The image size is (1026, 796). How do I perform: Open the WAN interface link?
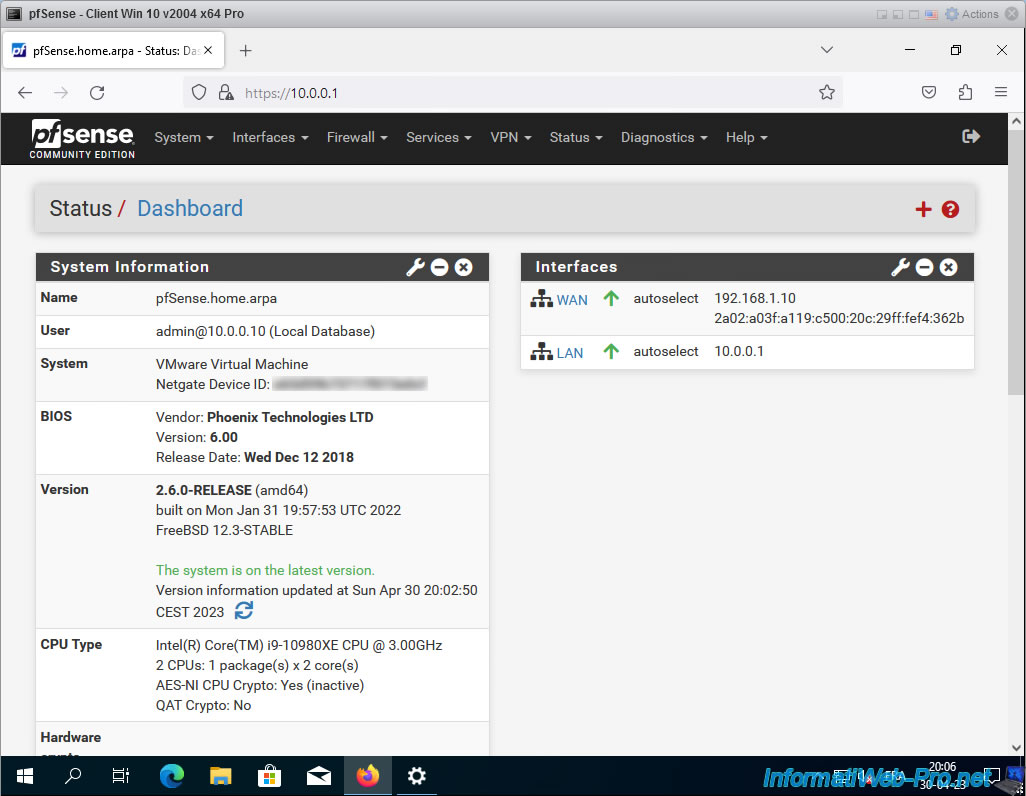[572, 300]
